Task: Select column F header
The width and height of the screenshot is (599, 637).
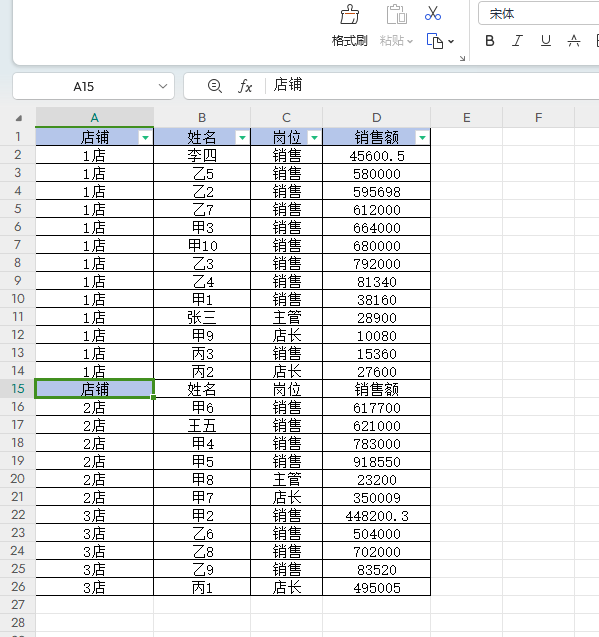Action: [538, 117]
